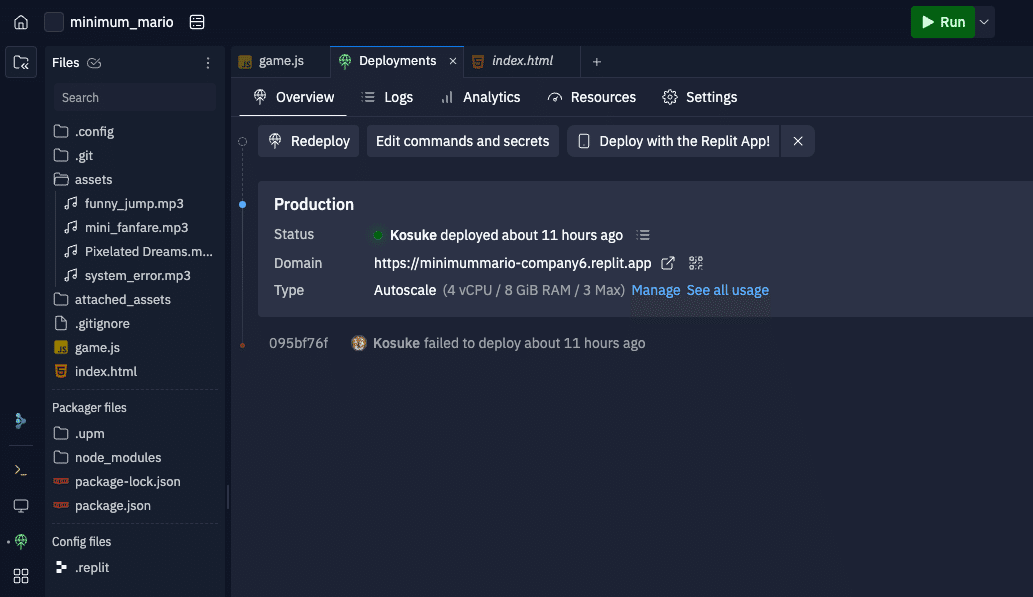Click the Home icon in top bar
Viewport: 1033px width, 597px height.
(21, 22)
